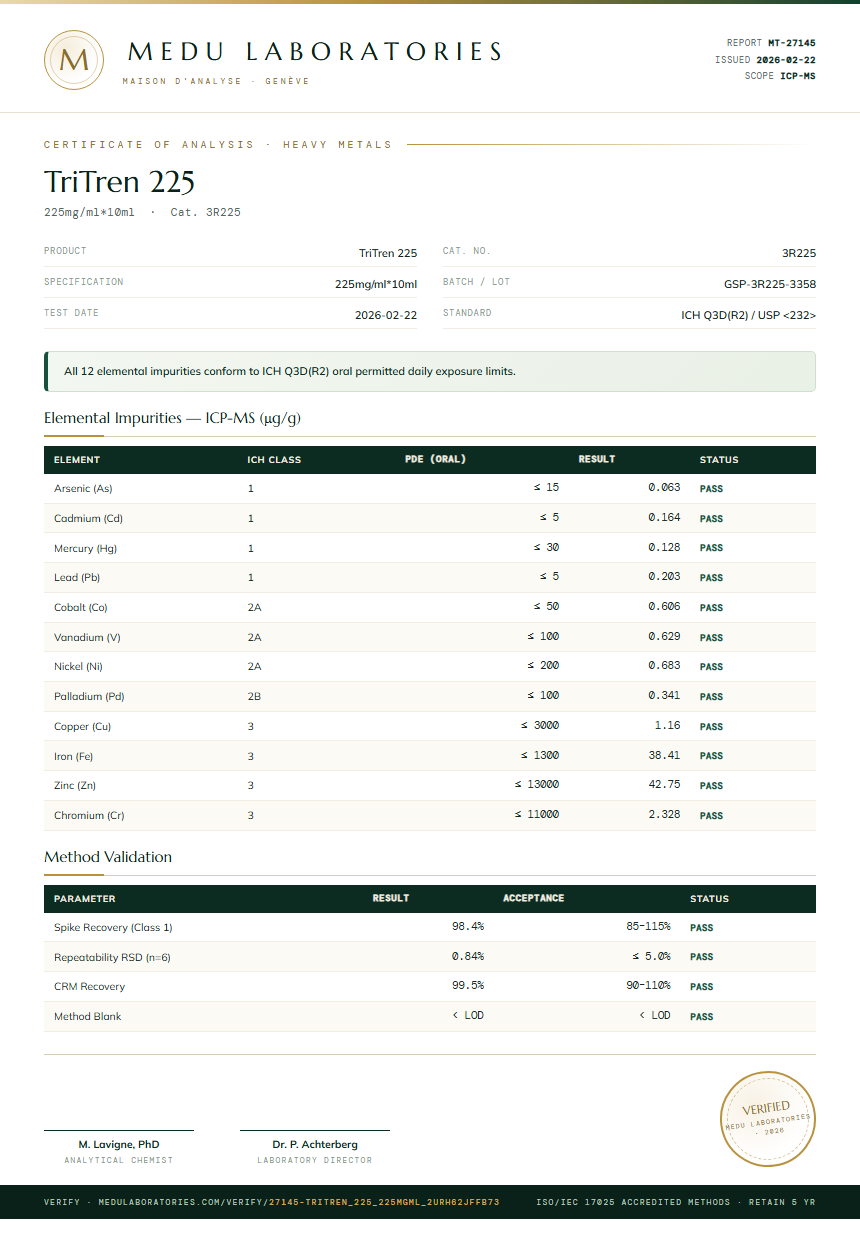Click the PDE (ORAL) column header
This screenshot has width=860, height=1249.
tap(436, 460)
